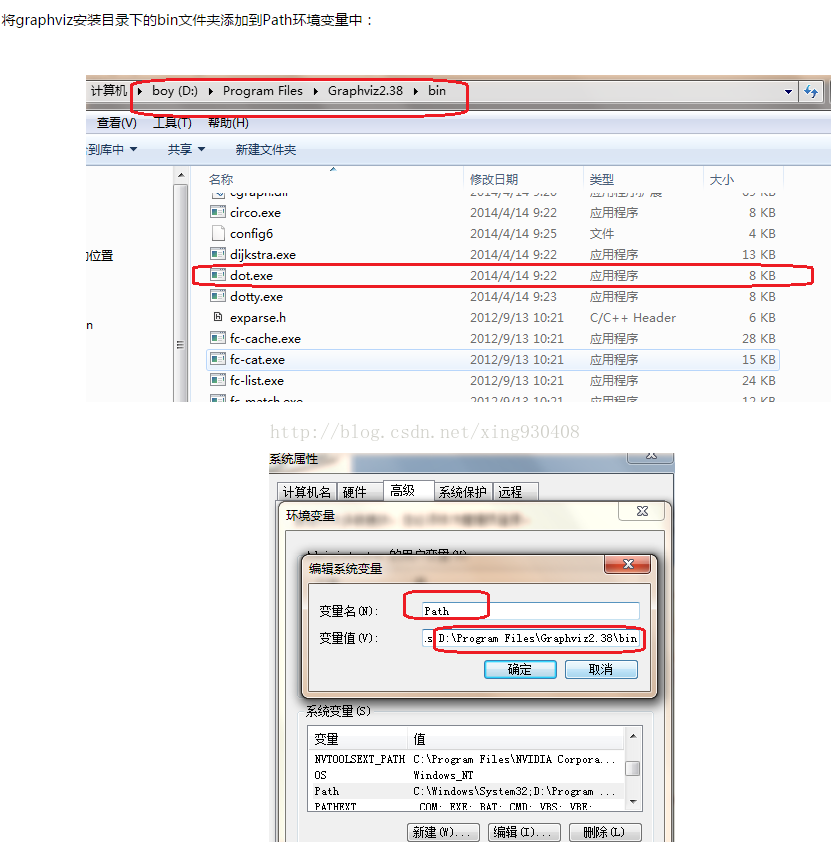Click the dot.exe application icon
The height and width of the screenshot is (842, 831).
point(218,275)
